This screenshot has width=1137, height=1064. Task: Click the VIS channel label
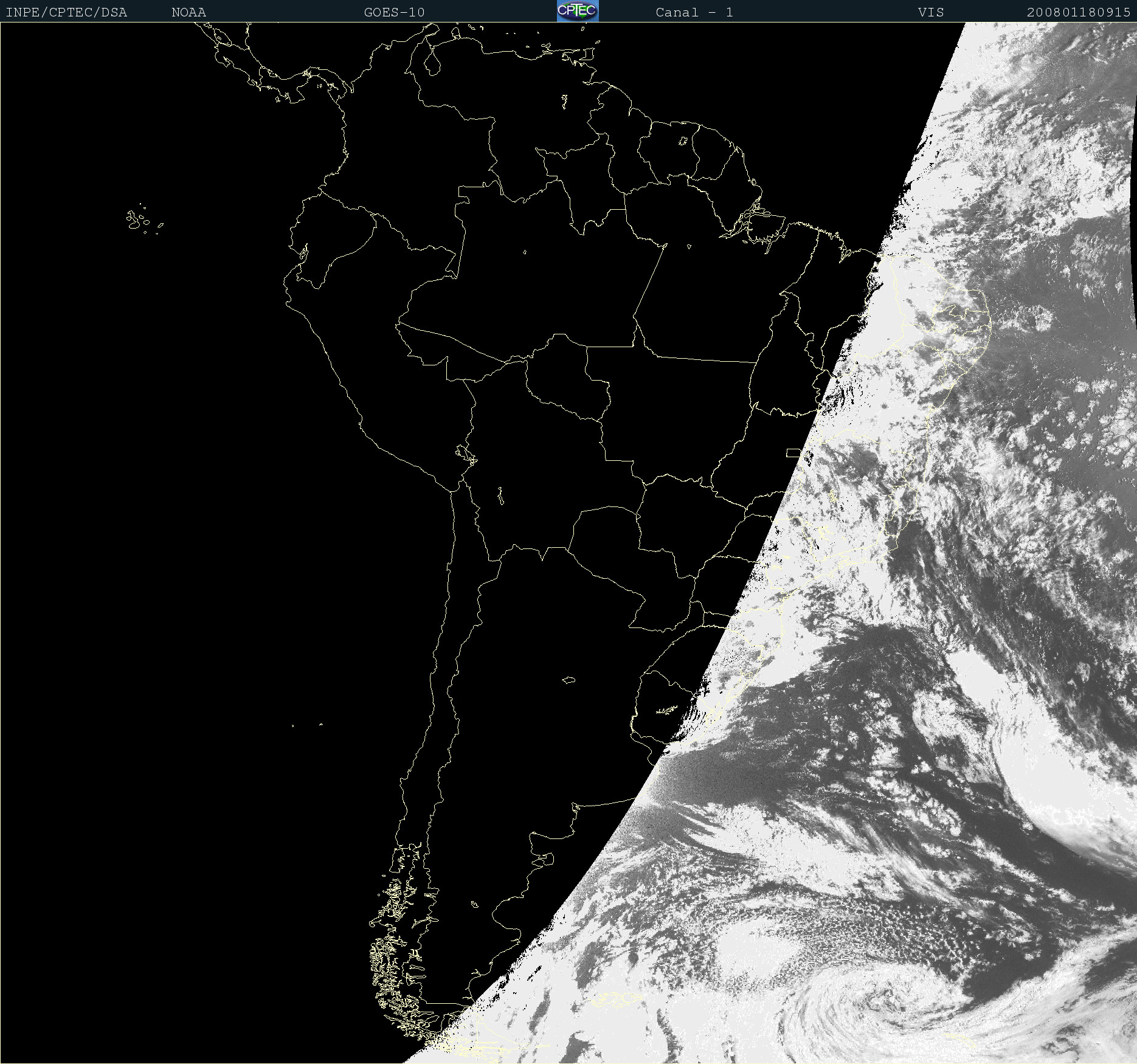[x=931, y=12]
